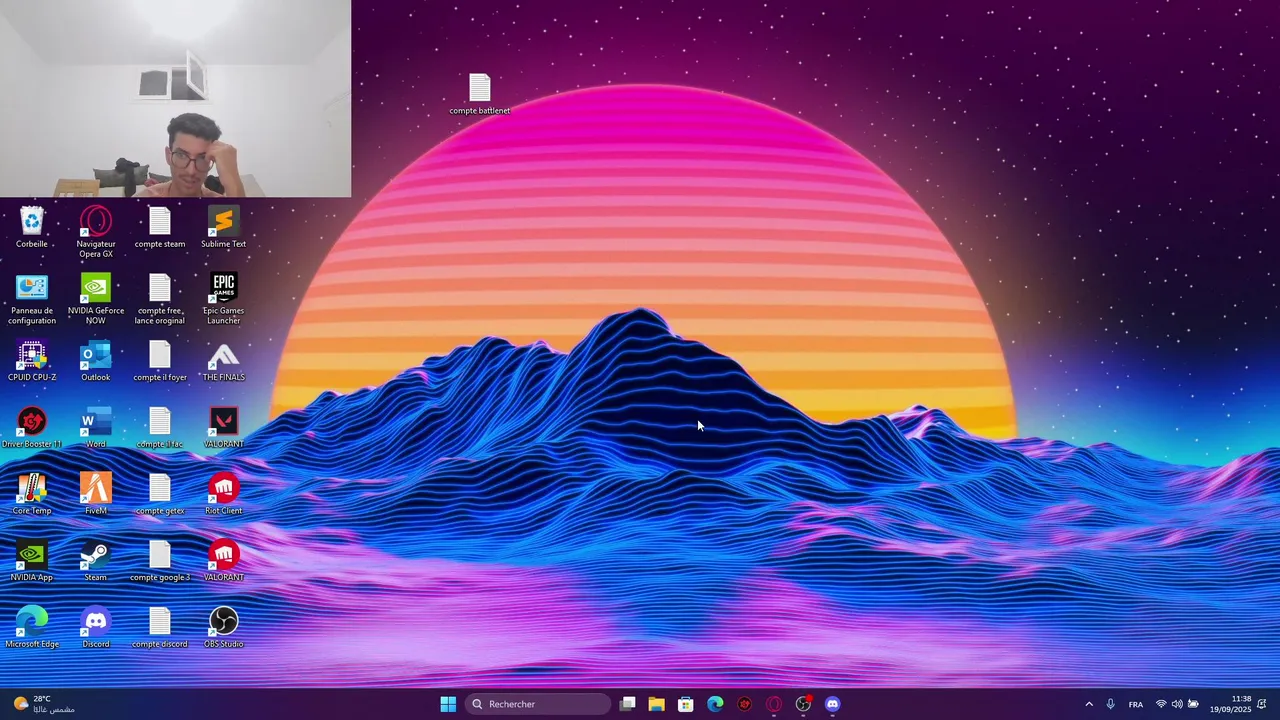Select the compte getex text file
1280x720 pixels.
(160, 495)
